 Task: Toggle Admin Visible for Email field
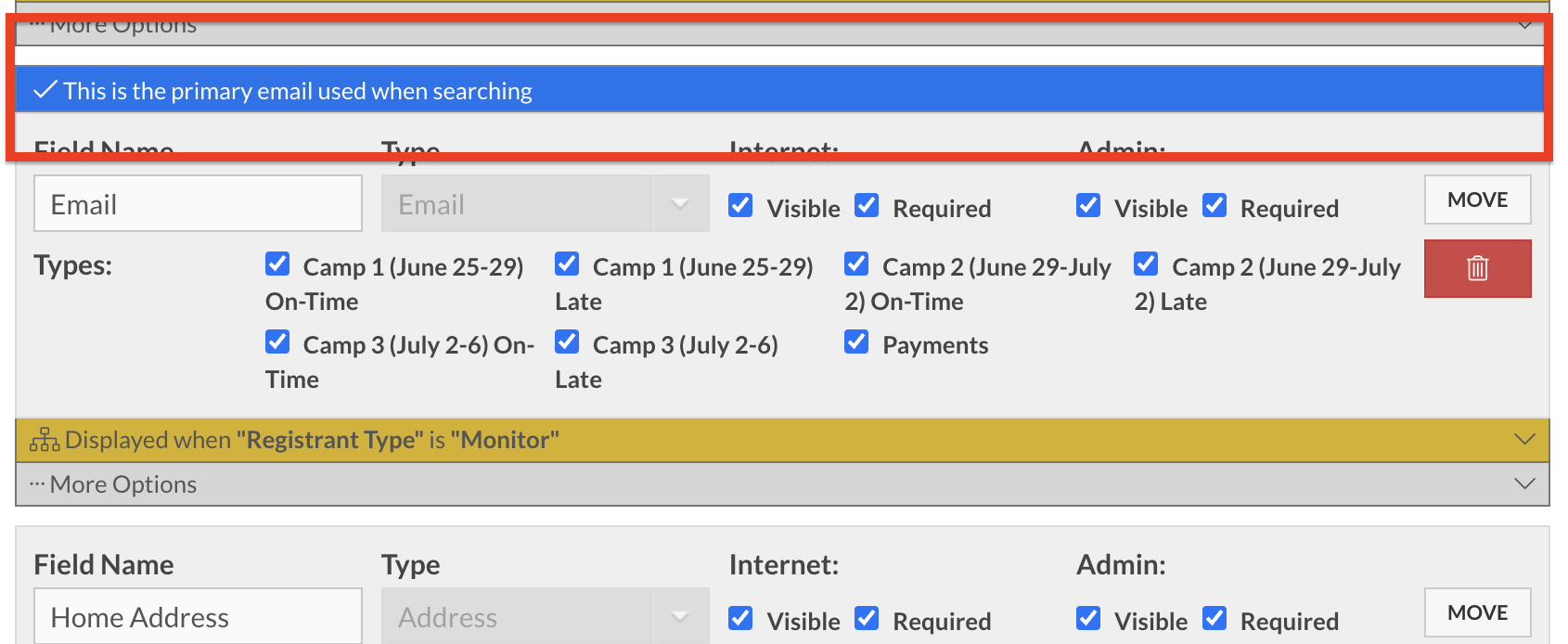pyautogui.click(x=1088, y=205)
